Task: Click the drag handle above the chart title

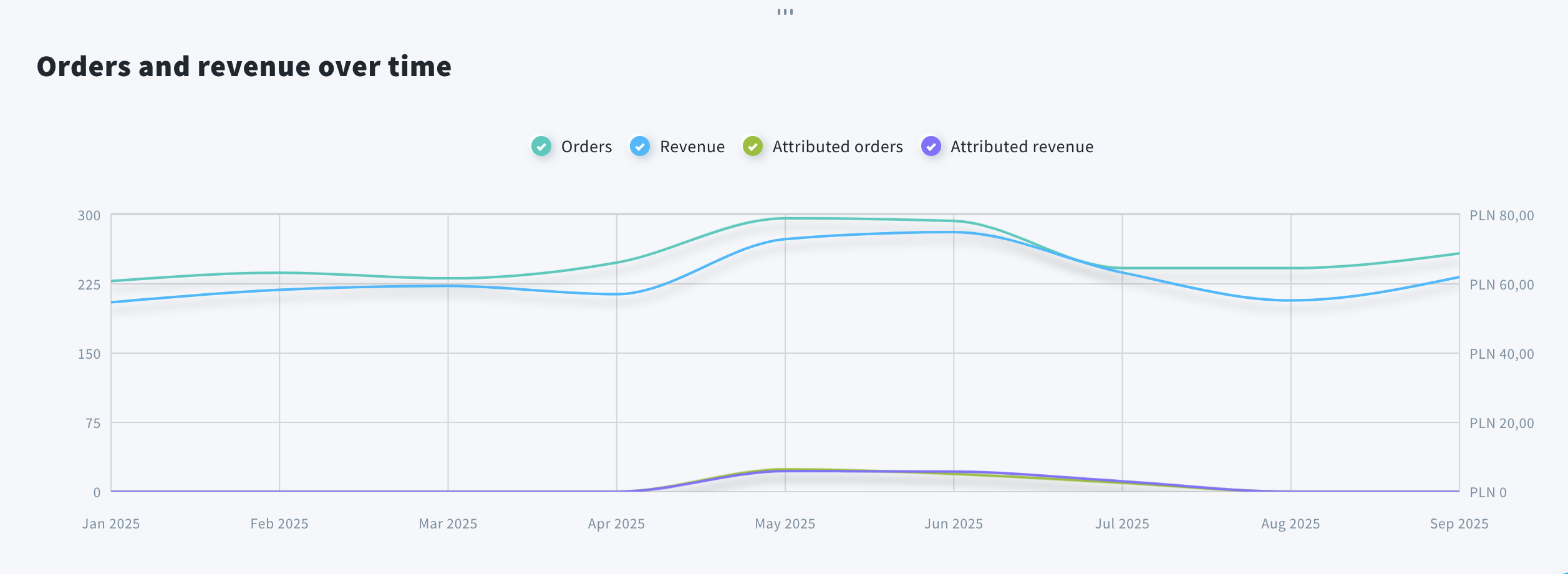Action: pyautogui.click(x=785, y=12)
